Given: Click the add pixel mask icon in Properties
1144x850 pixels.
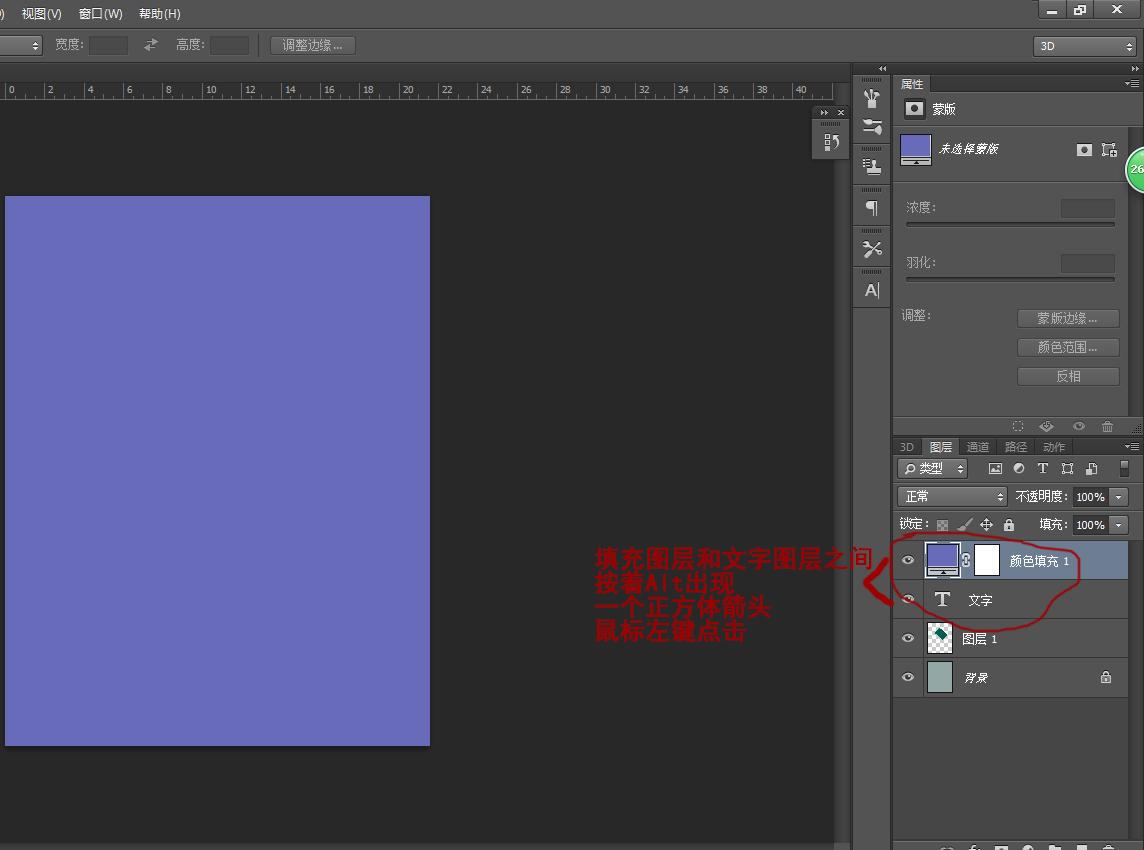Looking at the screenshot, I should pyautogui.click(x=1084, y=150).
